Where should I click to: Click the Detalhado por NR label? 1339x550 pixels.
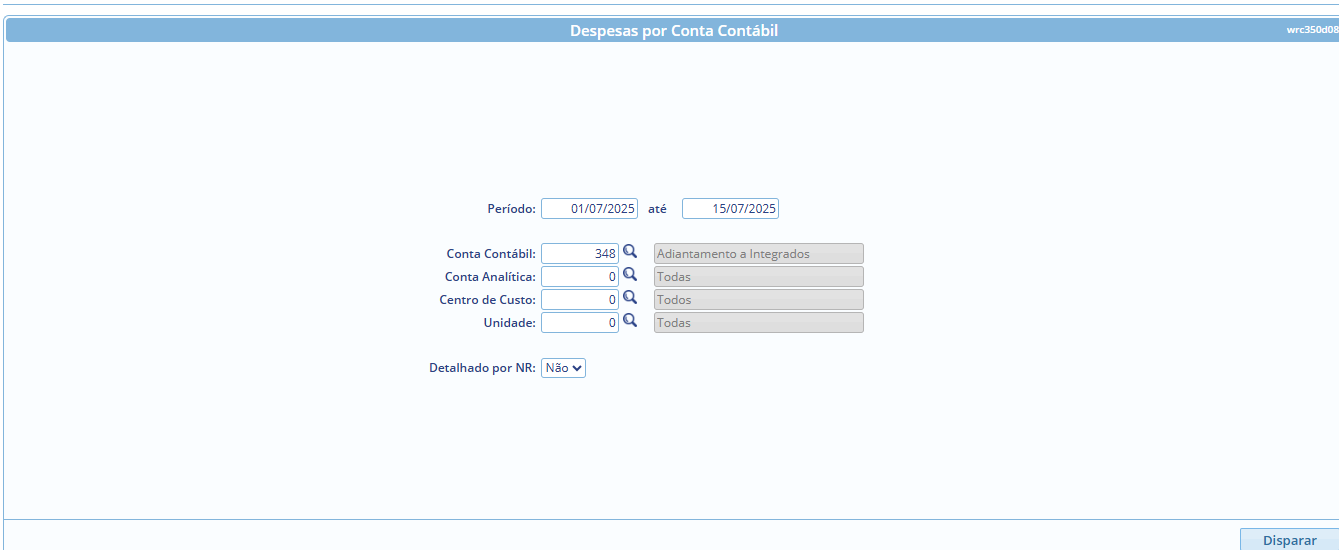pyautogui.click(x=483, y=368)
